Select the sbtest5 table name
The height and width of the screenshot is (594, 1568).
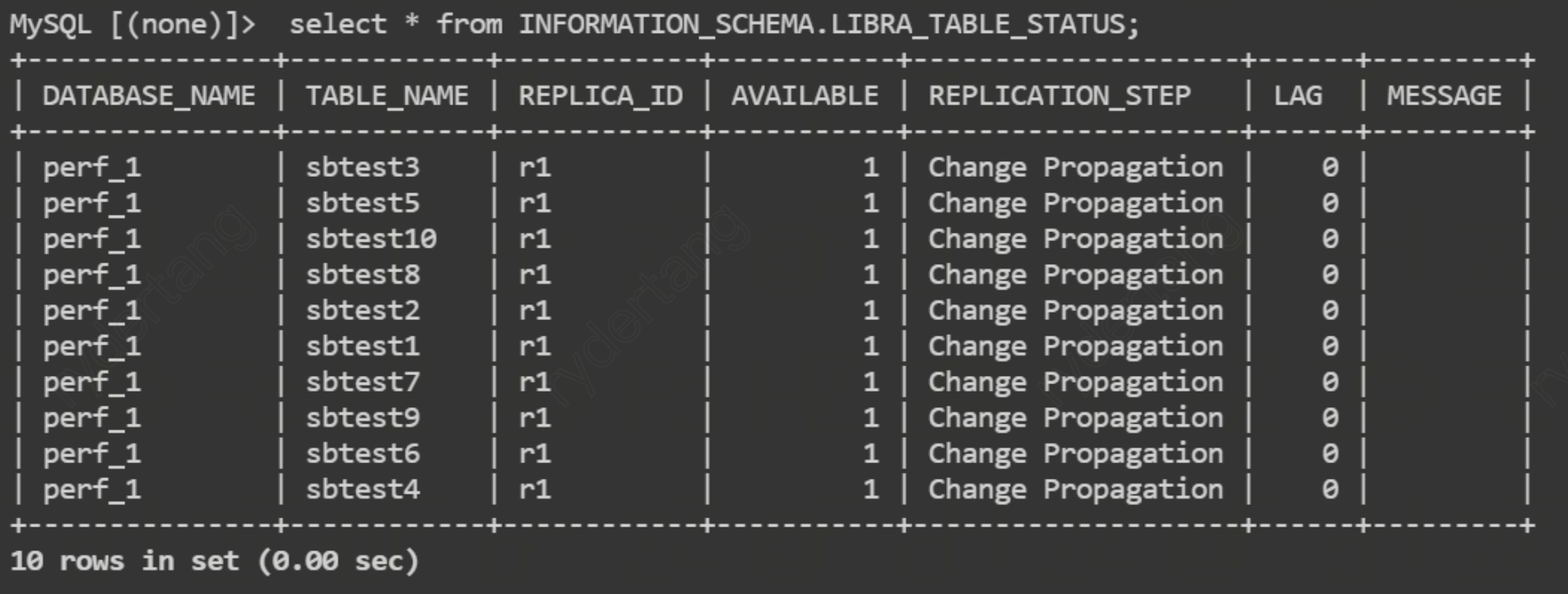363,203
